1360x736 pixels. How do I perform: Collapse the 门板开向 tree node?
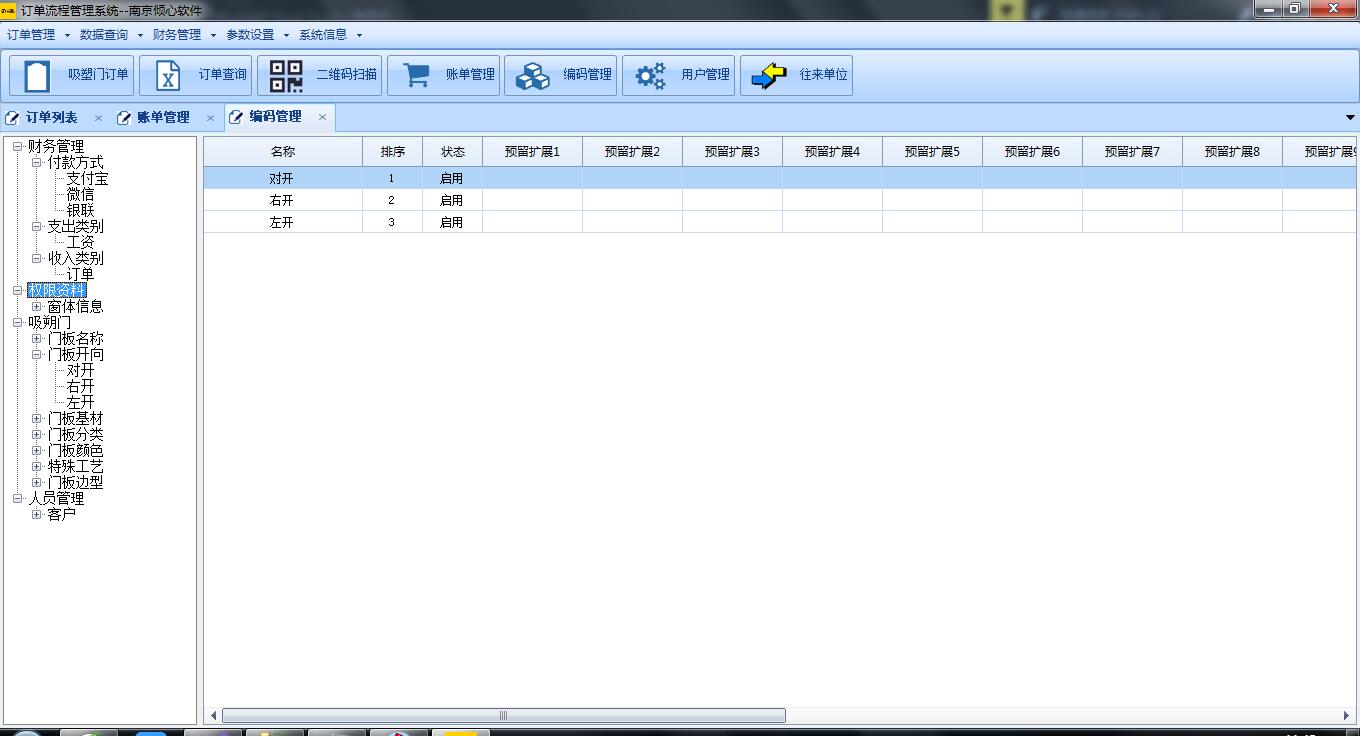pyautogui.click(x=37, y=355)
